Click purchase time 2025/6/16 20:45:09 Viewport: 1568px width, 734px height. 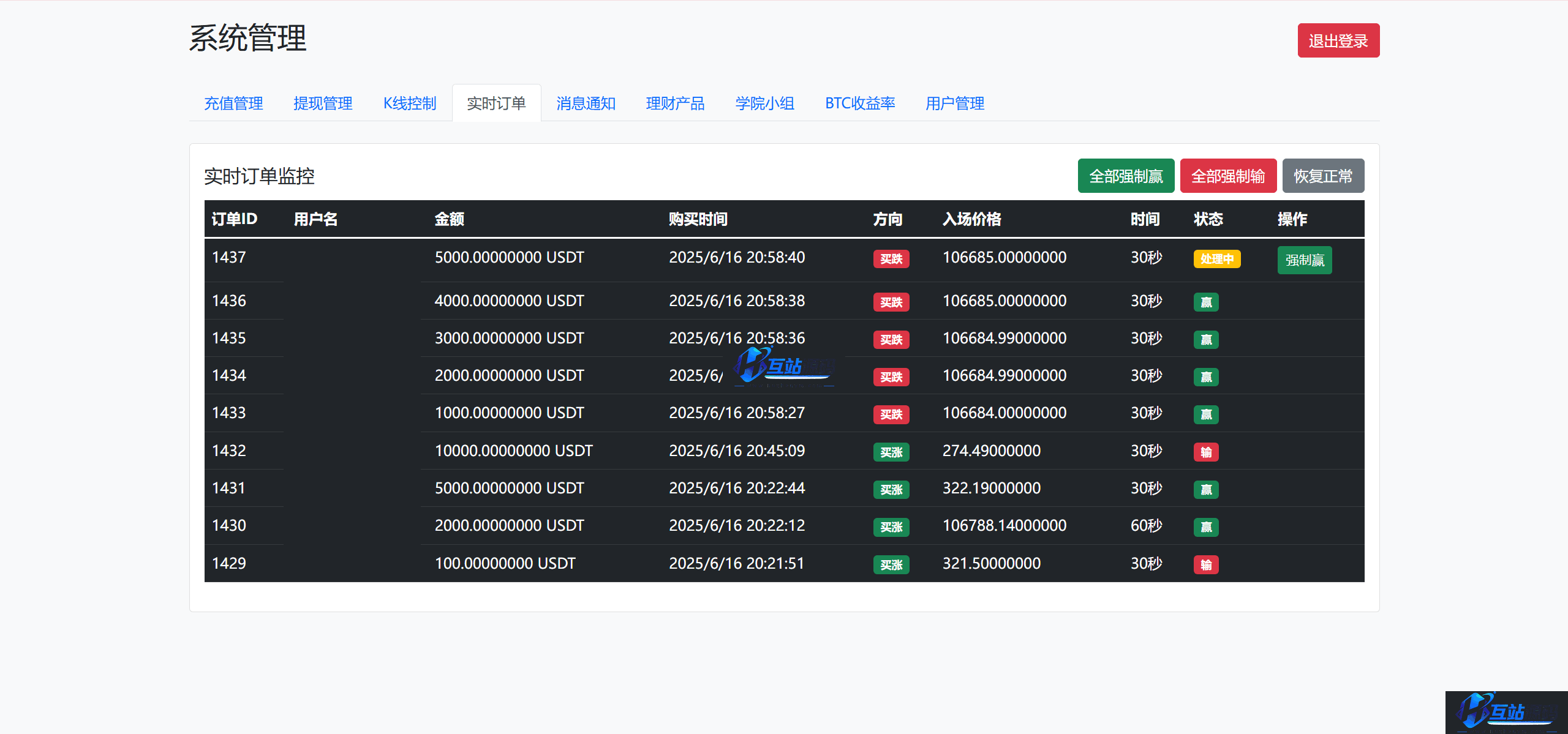tap(737, 451)
